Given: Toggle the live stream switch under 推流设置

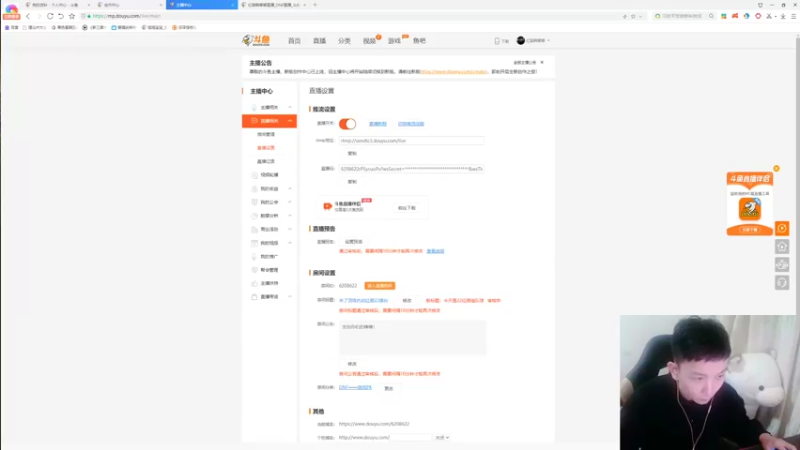Looking at the screenshot, I should coord(347,124).
